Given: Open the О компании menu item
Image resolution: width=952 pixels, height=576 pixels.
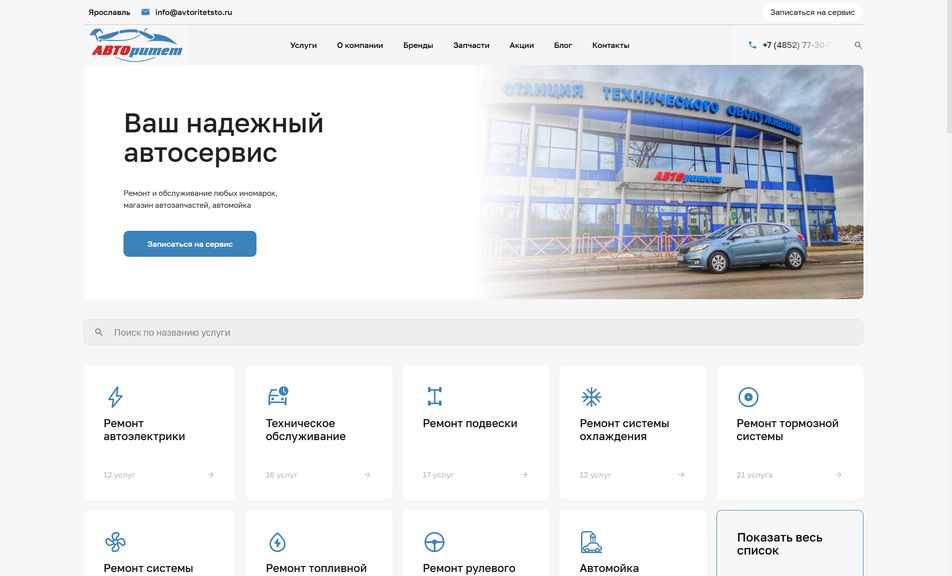Looking at the screenshot, I should click(360, 45).
